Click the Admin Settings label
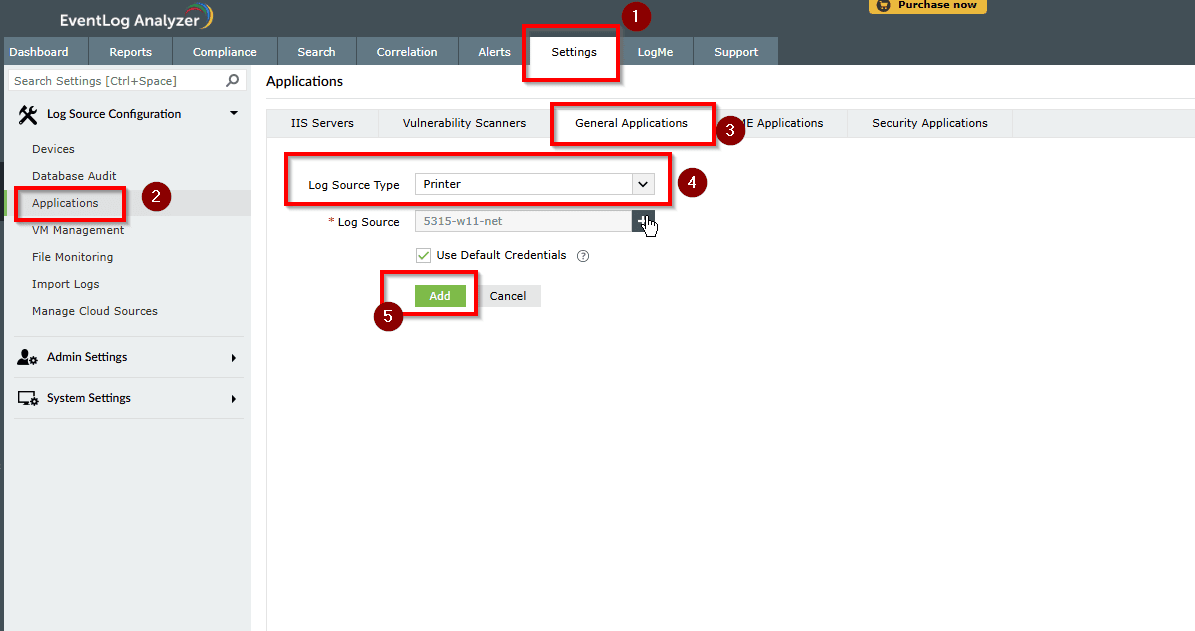1195x631 pixels. (x=87, y=357)
